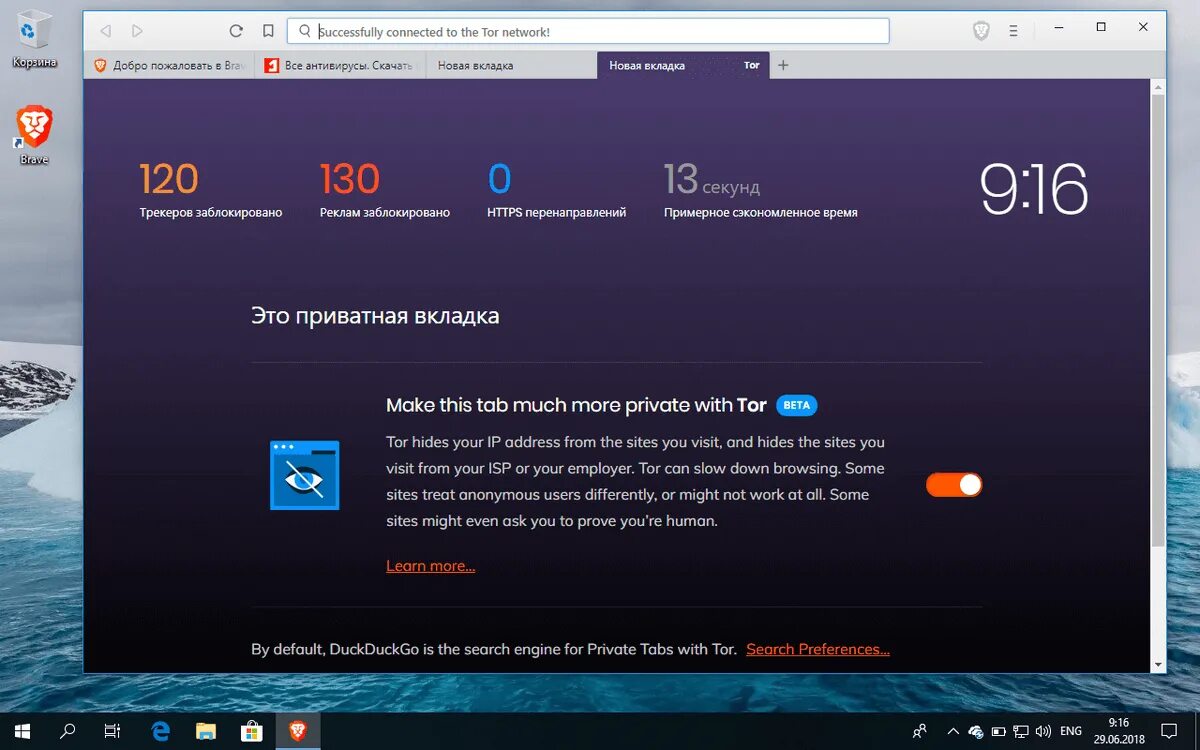Open the 'Learn more...' link
1200x750 pixels.
coord(430,566)
